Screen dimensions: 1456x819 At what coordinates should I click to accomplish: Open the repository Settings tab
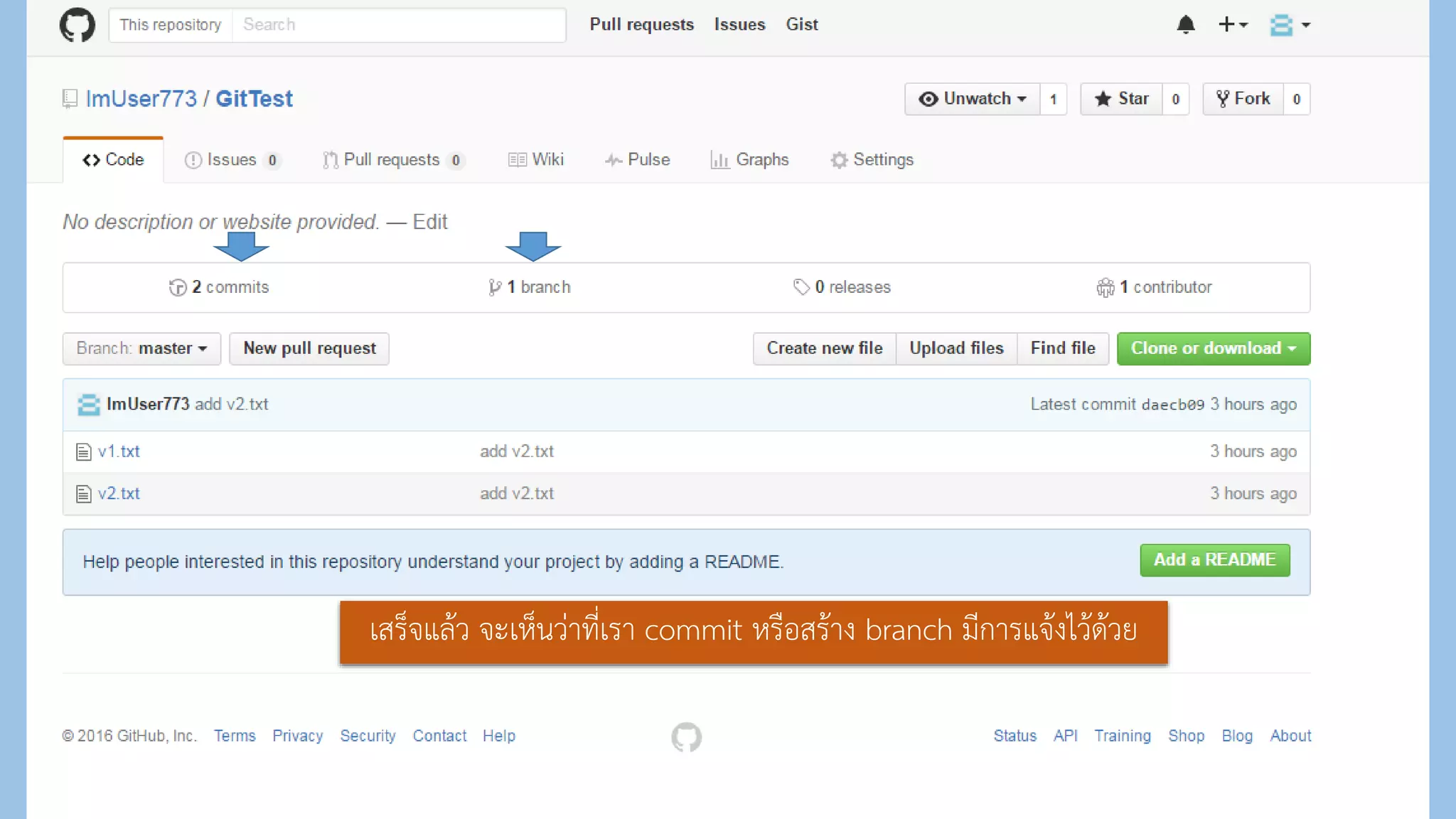click(872, 160)
